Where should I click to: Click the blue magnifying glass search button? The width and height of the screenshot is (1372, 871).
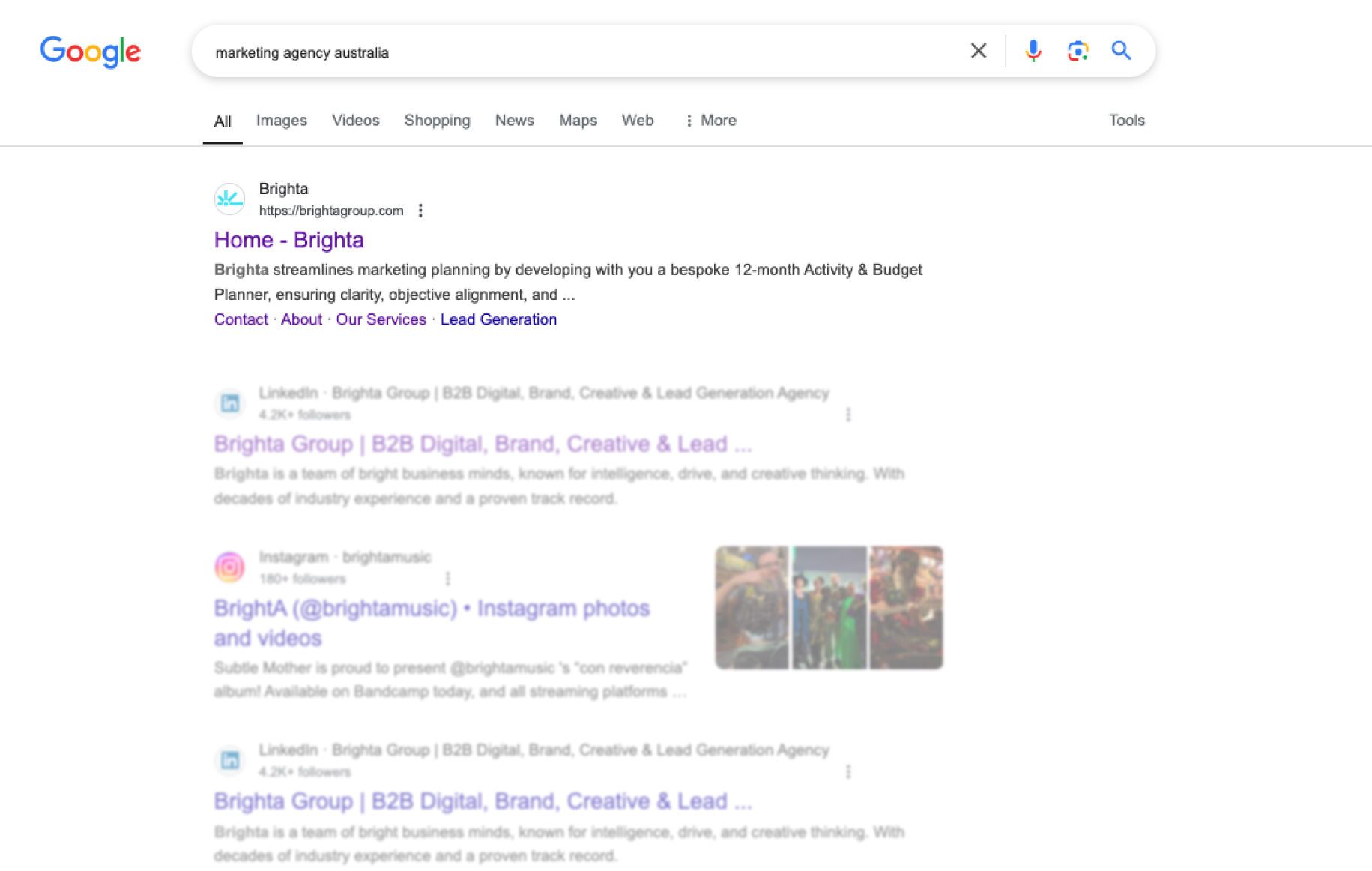point(1120,51)
